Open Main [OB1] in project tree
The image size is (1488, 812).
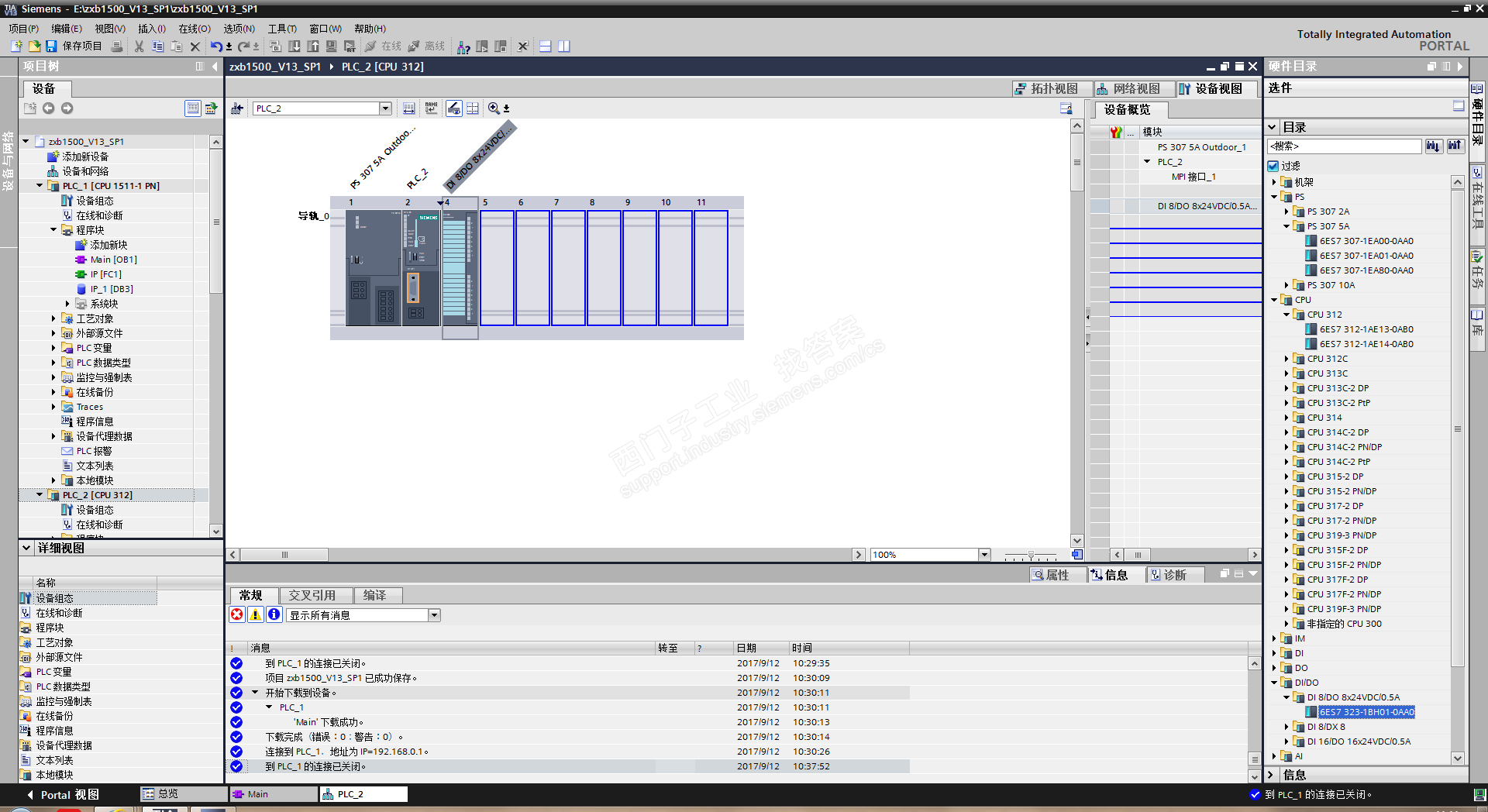point(113,260)
